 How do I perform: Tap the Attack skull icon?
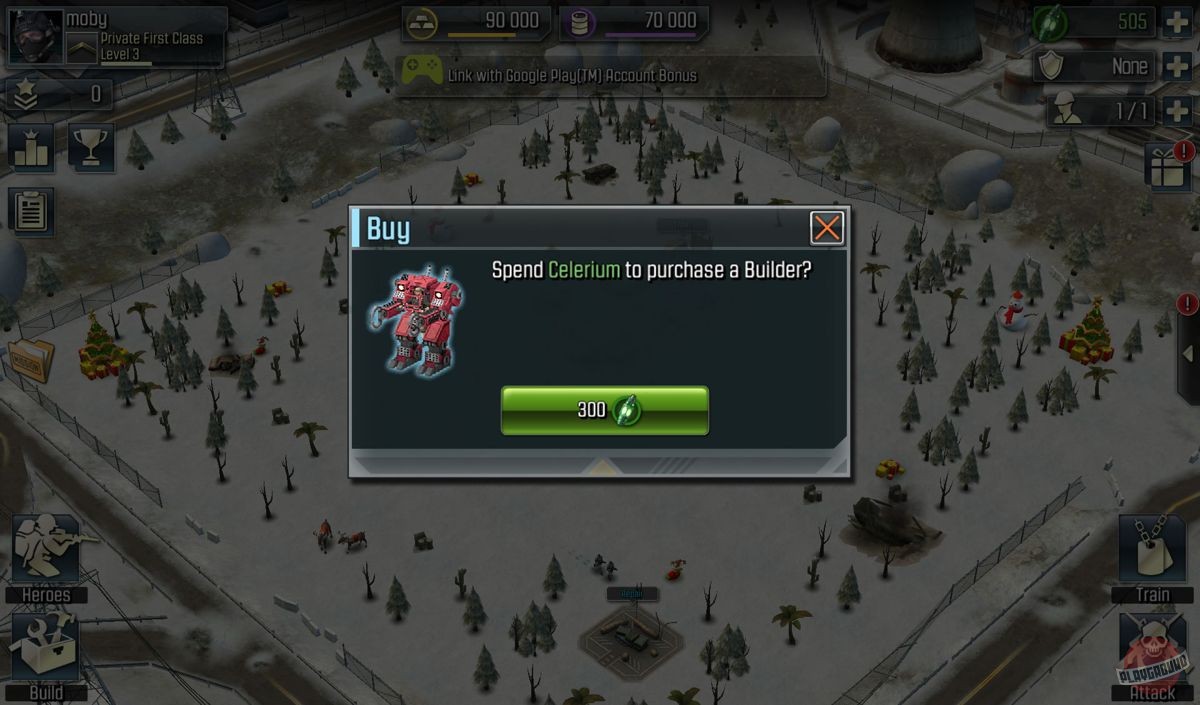tap(1152, 656)
